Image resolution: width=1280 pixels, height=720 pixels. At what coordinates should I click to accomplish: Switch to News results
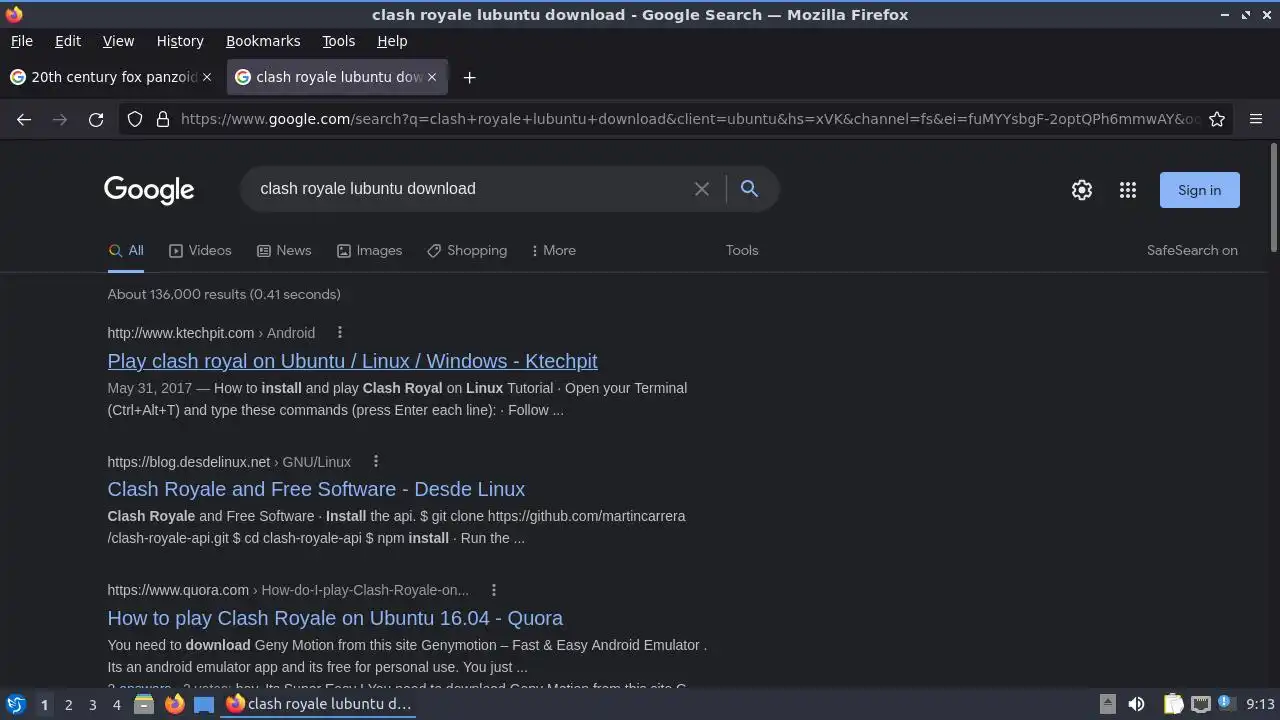[x=284, y=251]
